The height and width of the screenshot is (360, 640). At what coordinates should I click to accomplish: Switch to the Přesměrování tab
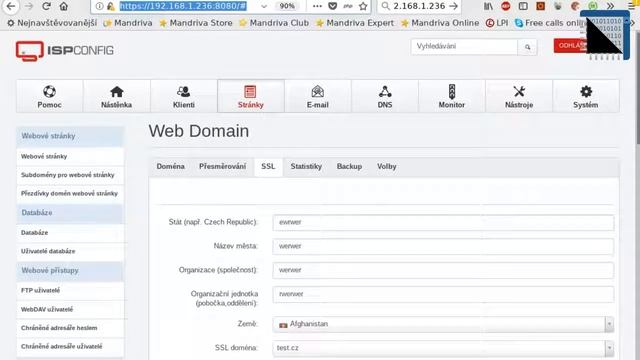point(222,167)
